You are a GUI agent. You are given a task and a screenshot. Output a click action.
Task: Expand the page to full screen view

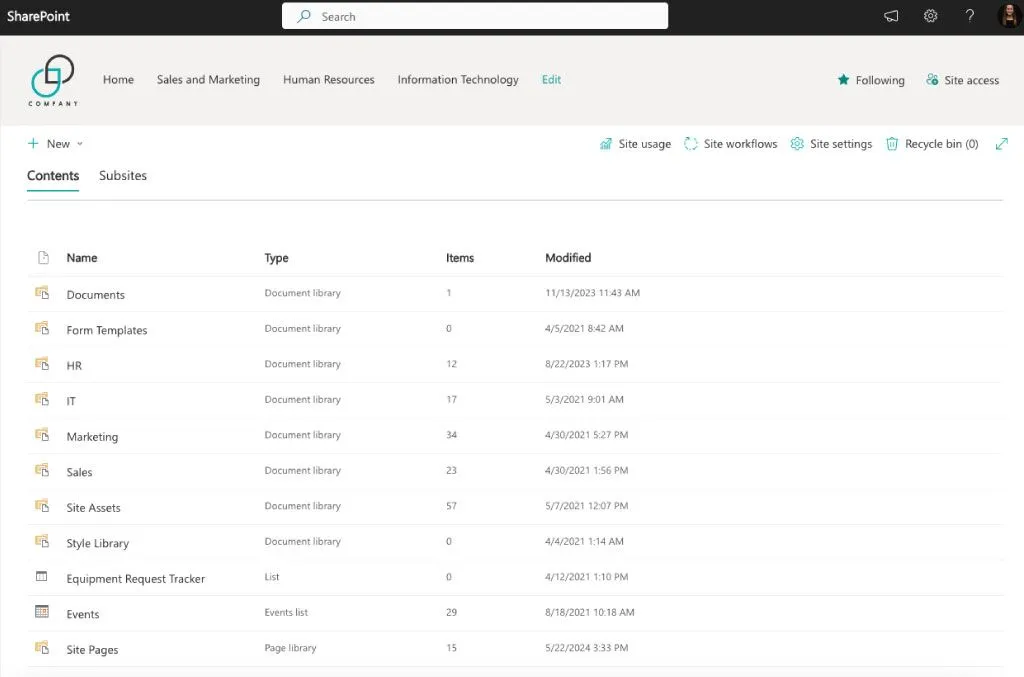pos(1002,143)
